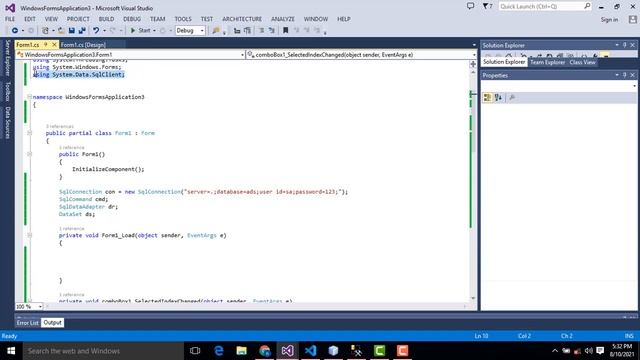Screen dimensions: 640x360
Task: Open the DEBUG menu
Action: click(132, 19)
